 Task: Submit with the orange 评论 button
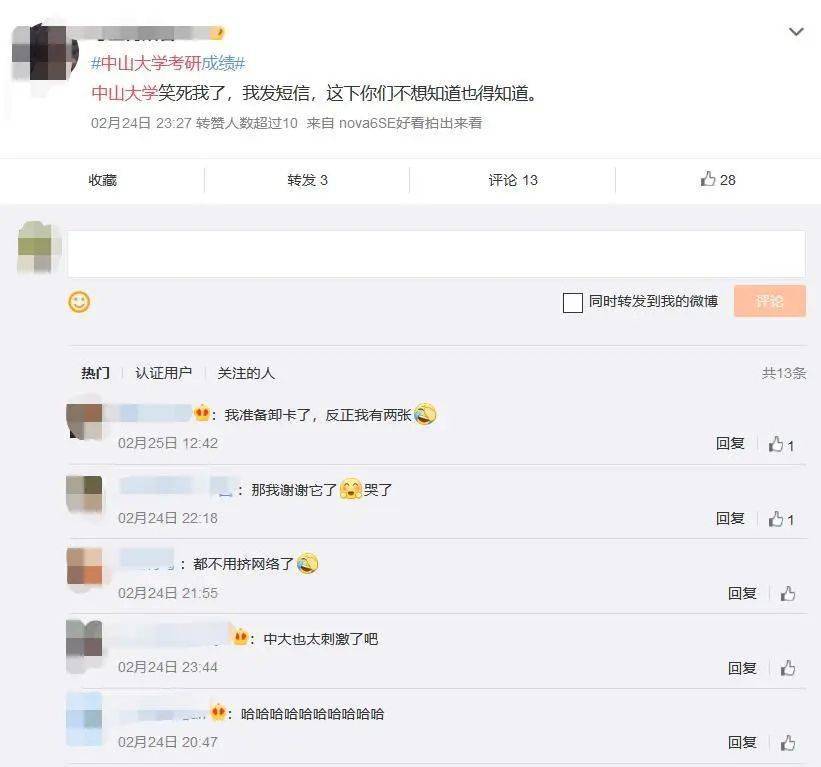point(770,301)
